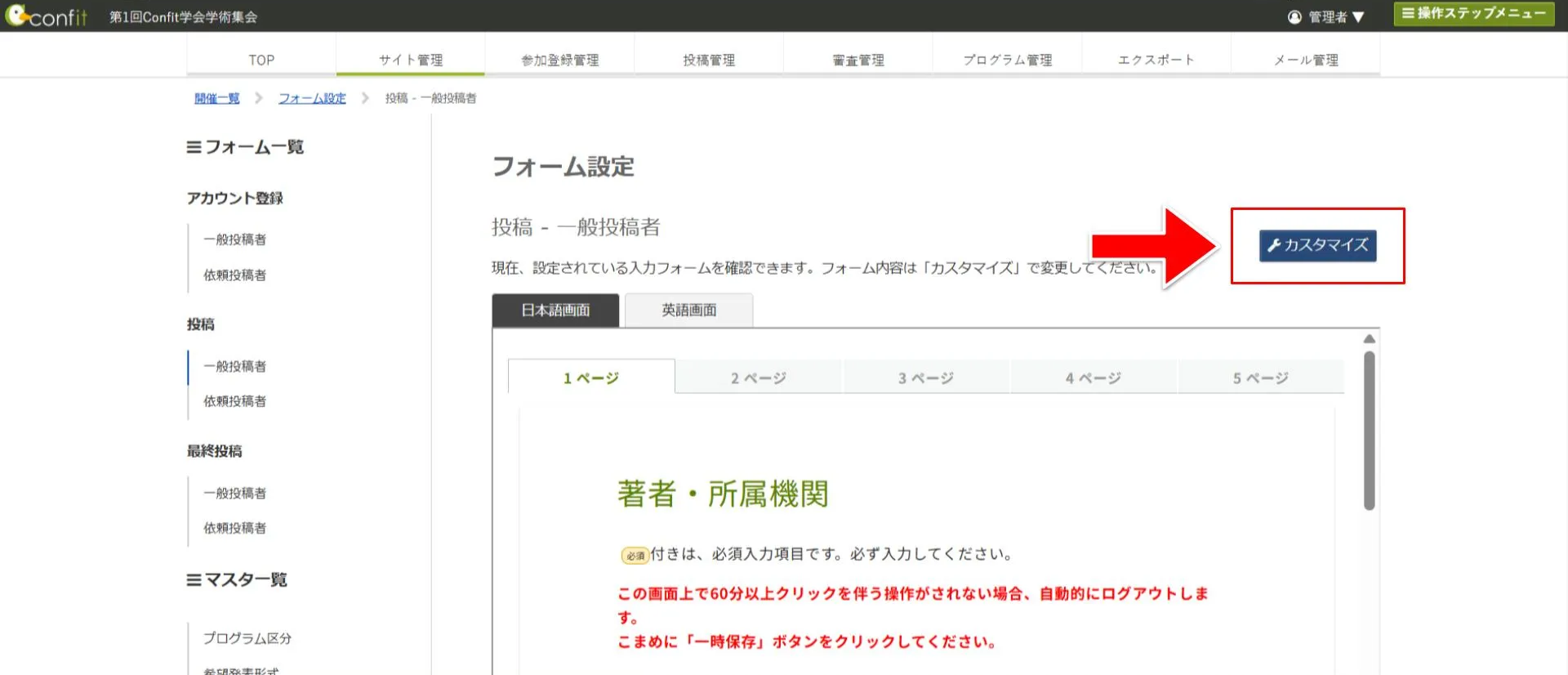This screenshot has height=675, width=1568.
Task: Select the 2 ページ tab
Action: (x=759, y=378)
